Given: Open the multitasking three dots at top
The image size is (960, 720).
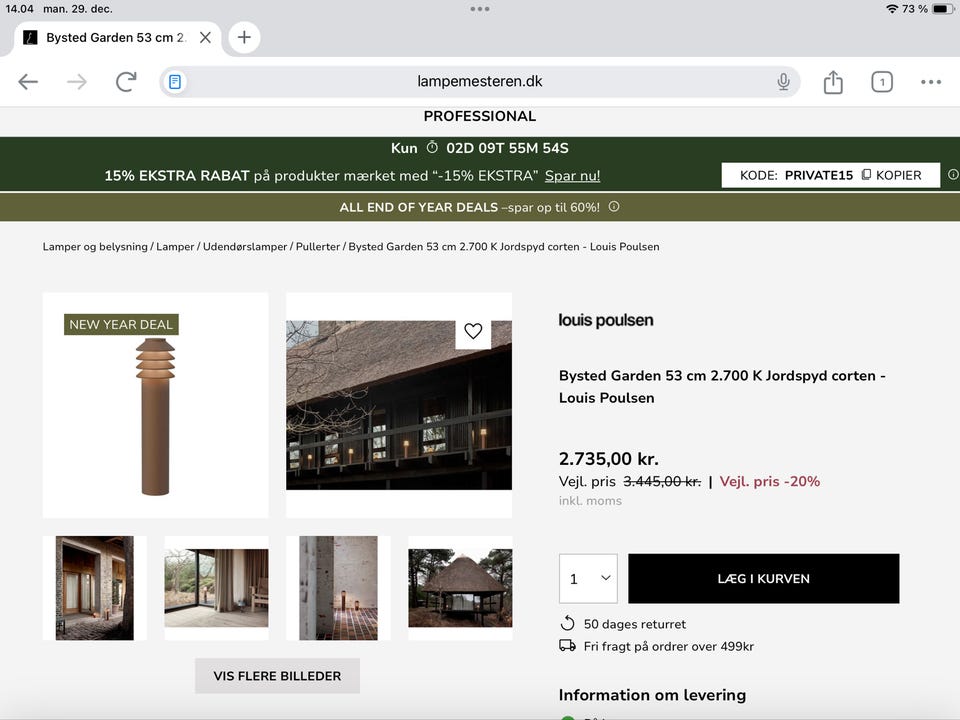Looking at the screenshot, I should pos(479,9).
